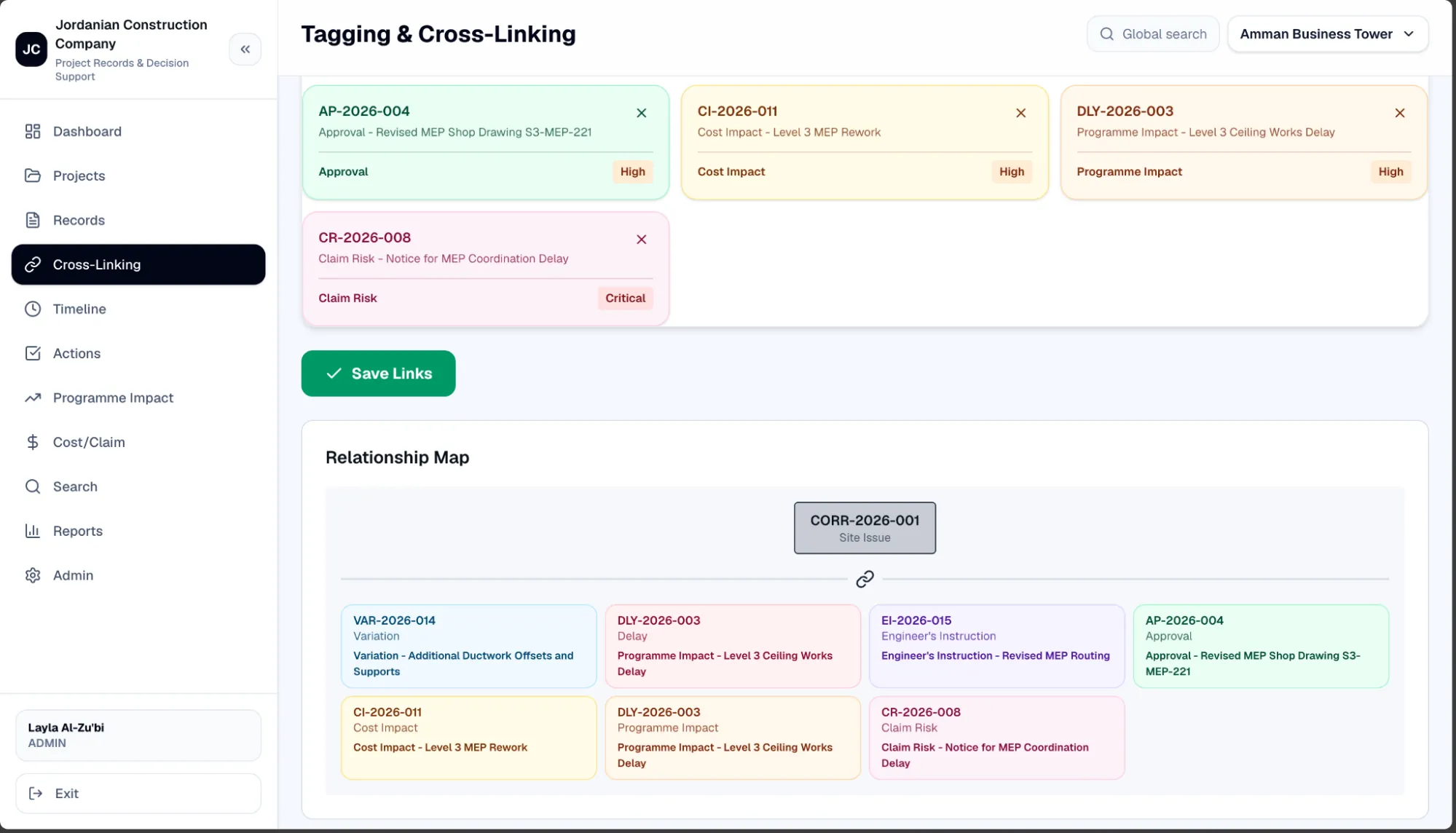The width and height of the screenshot is (1456, 833).
Task: Remove the AP-2026-004 linked card
Action: click(642, 113)
